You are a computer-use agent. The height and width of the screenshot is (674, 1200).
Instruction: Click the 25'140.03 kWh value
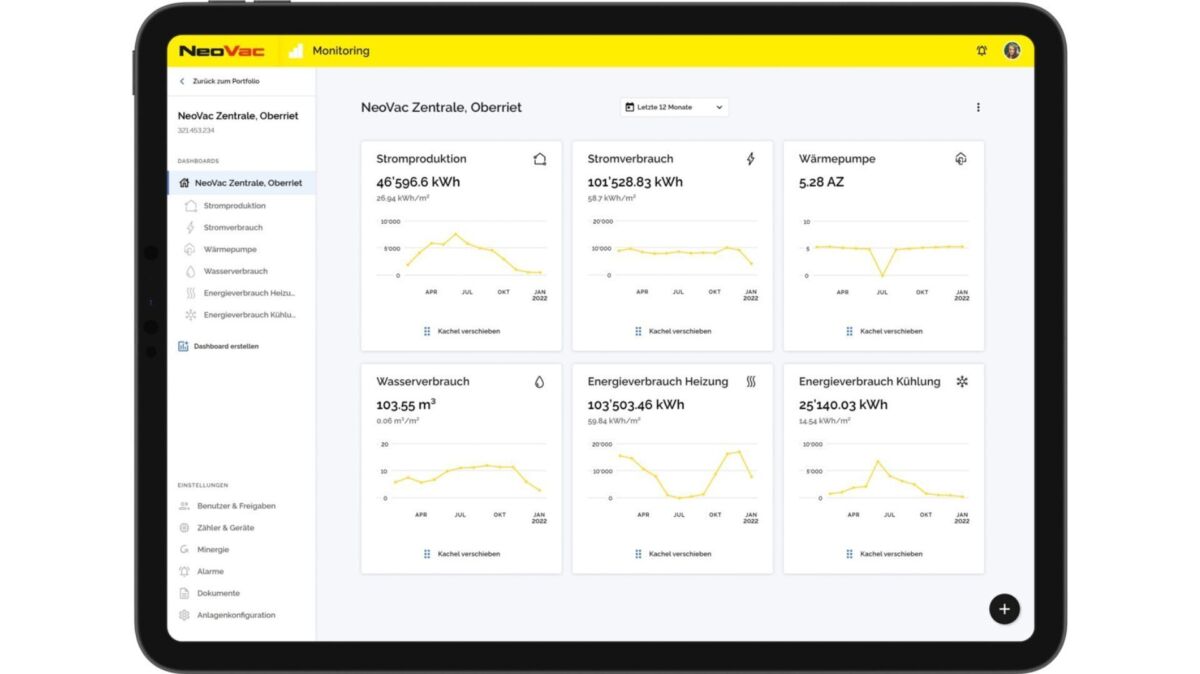843,405
